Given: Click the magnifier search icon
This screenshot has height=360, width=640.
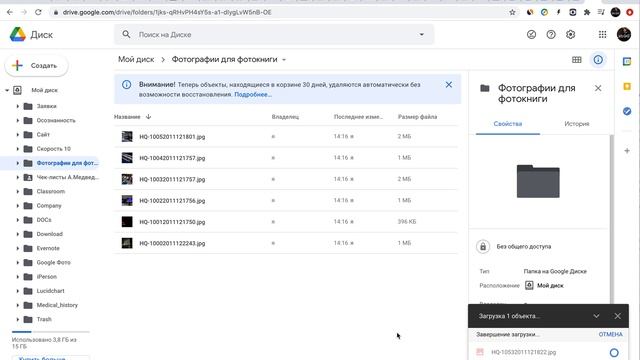Looking at the screenshot, I should (x=126, y=35).
